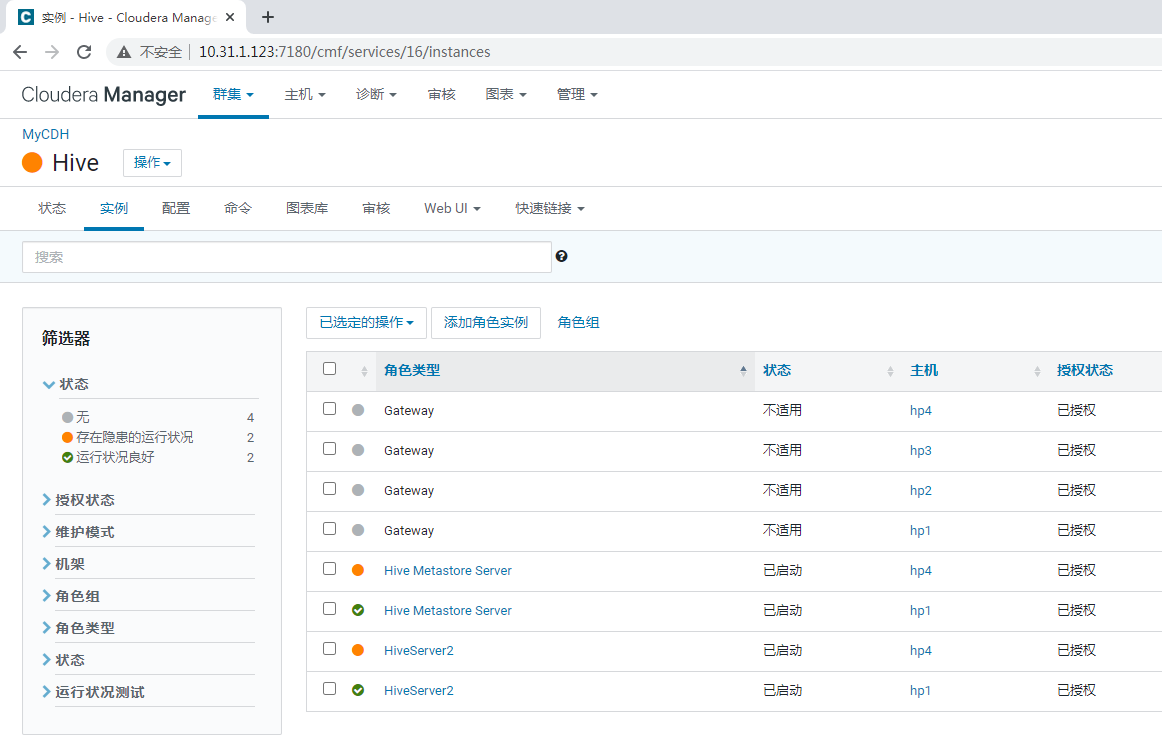1162x738 pixels.
Task: Close the Hive Cloudera Manager browser tab
Action: coord(230,17)
